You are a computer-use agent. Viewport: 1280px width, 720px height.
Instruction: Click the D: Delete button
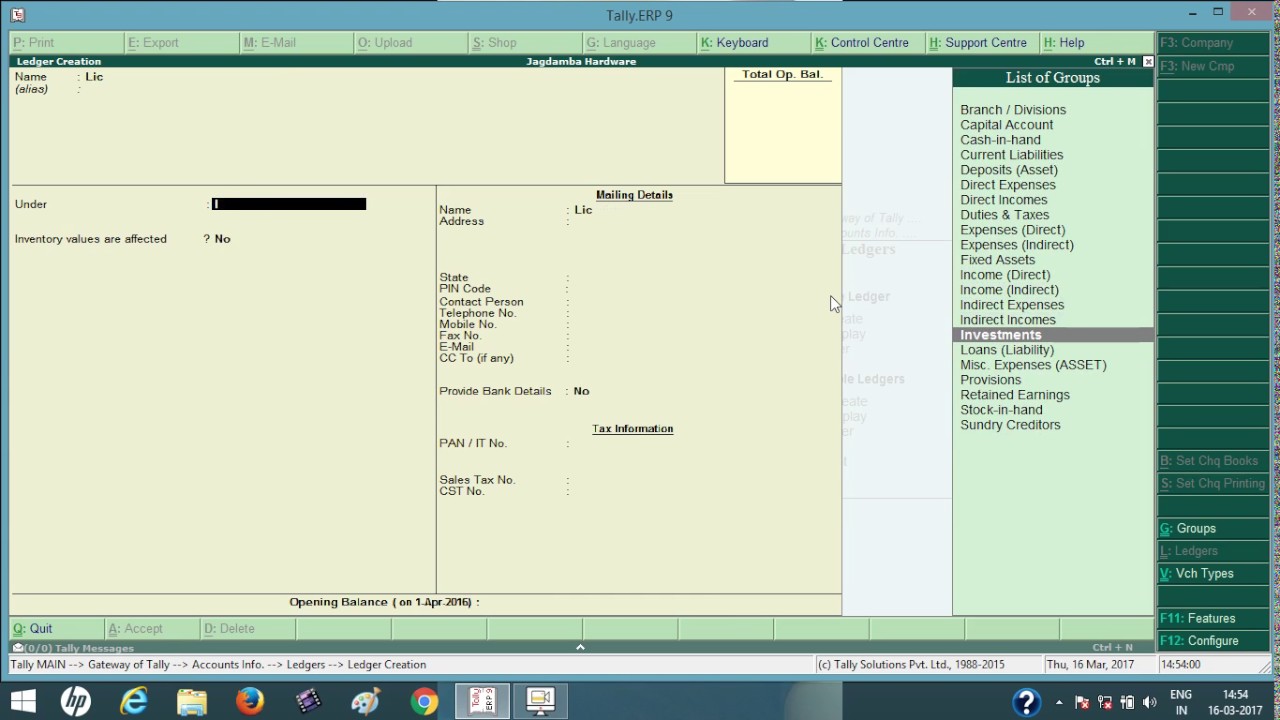tap(247, 629)
